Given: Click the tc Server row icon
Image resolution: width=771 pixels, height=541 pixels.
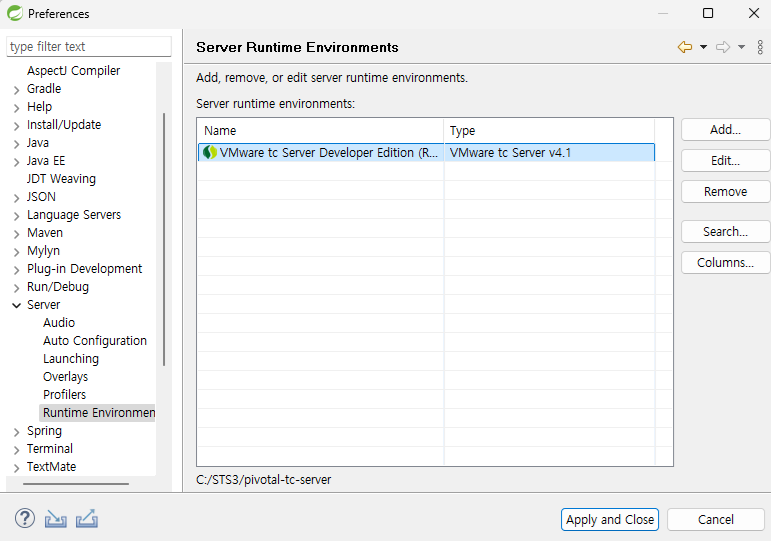Looking at the screenshot, I should [210, 152].
